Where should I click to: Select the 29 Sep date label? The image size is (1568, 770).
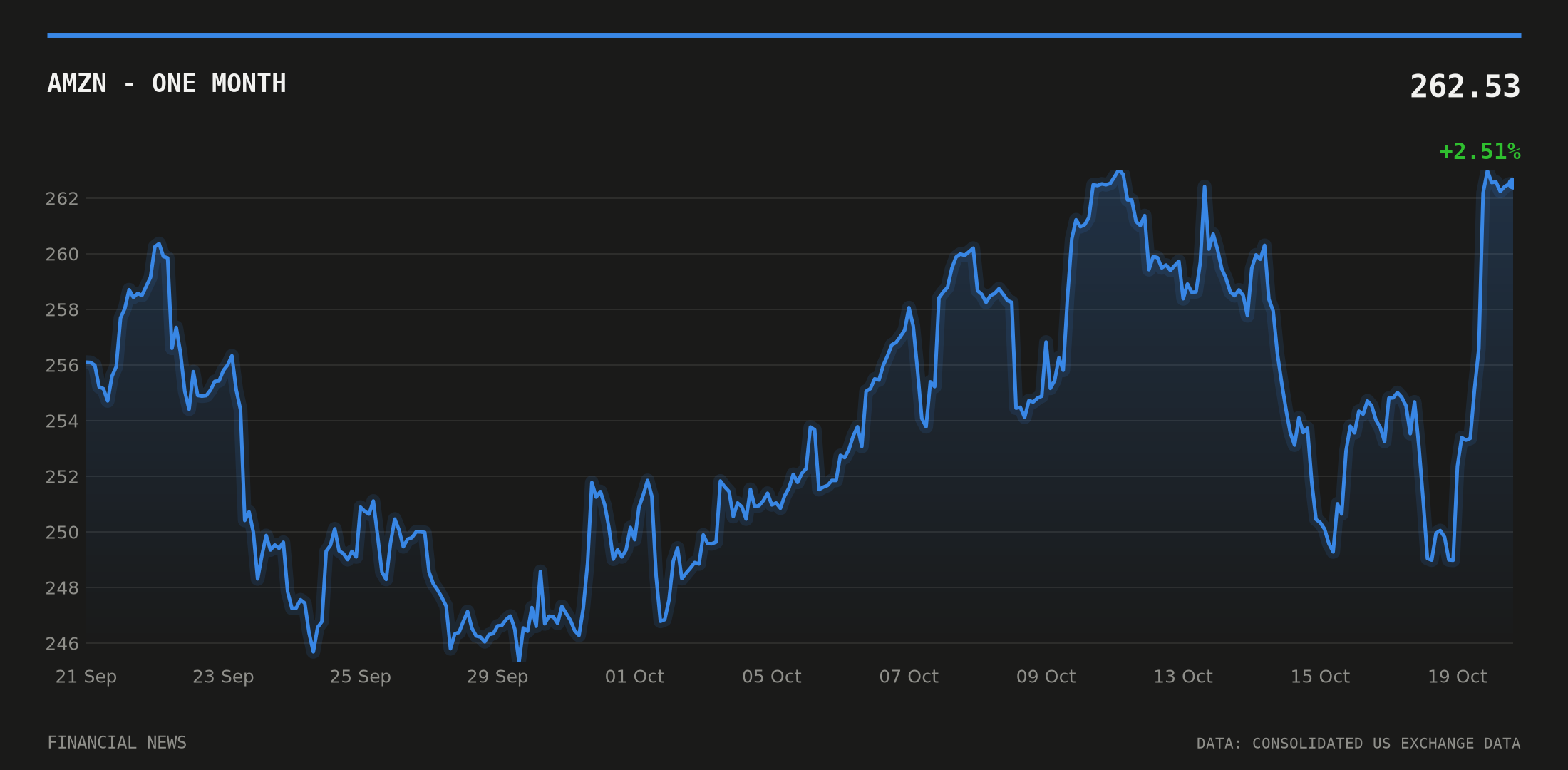click(x=497, y=677)
